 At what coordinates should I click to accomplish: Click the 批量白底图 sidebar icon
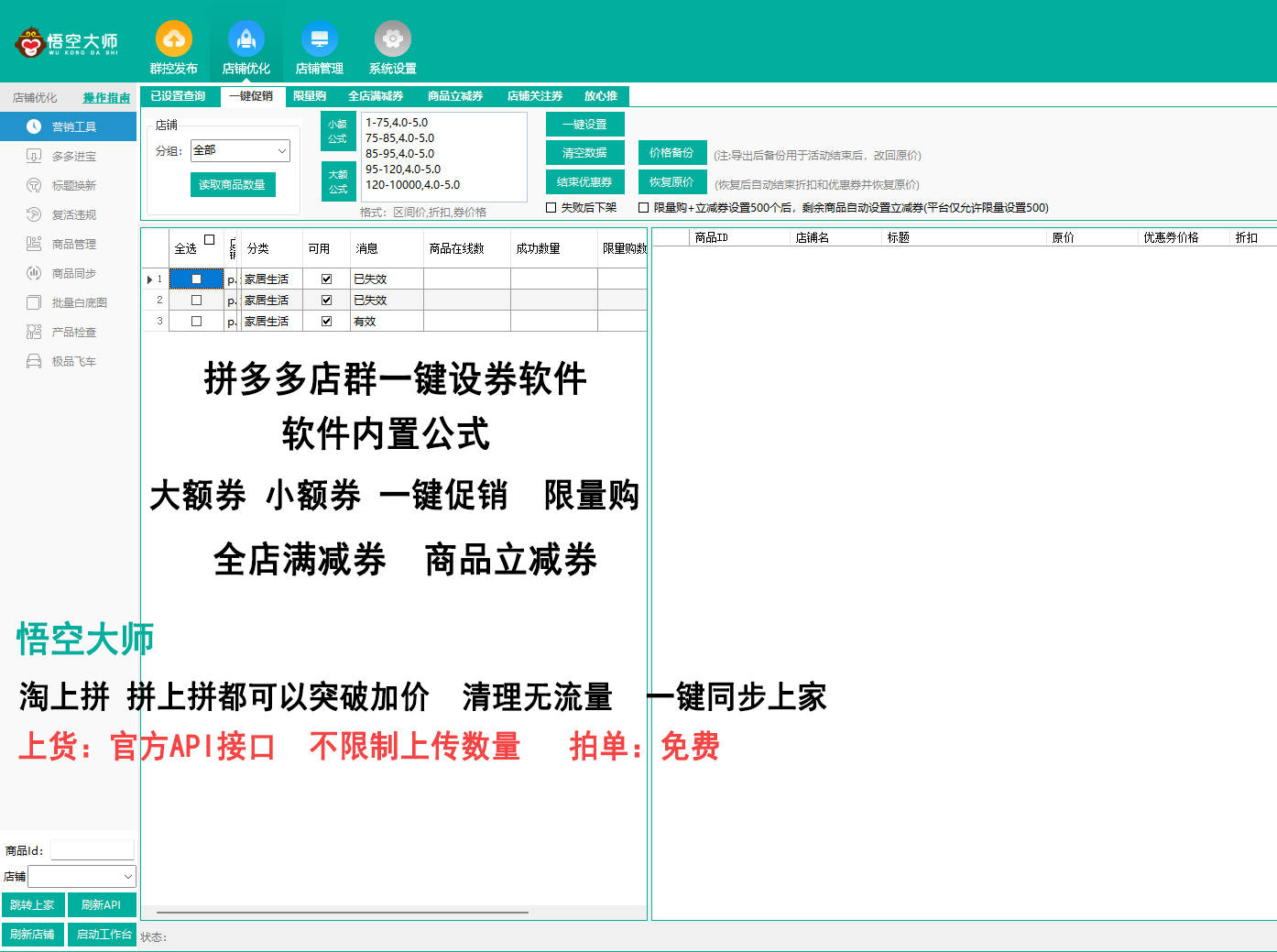[34, 302]
